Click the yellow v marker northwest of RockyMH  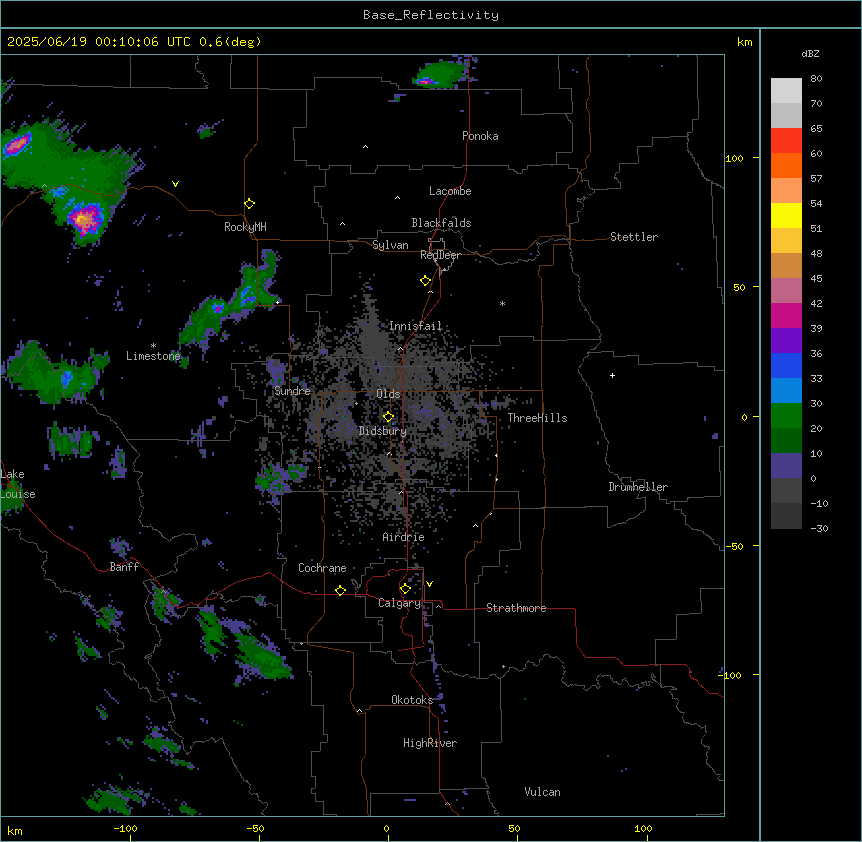click(175, 184)
